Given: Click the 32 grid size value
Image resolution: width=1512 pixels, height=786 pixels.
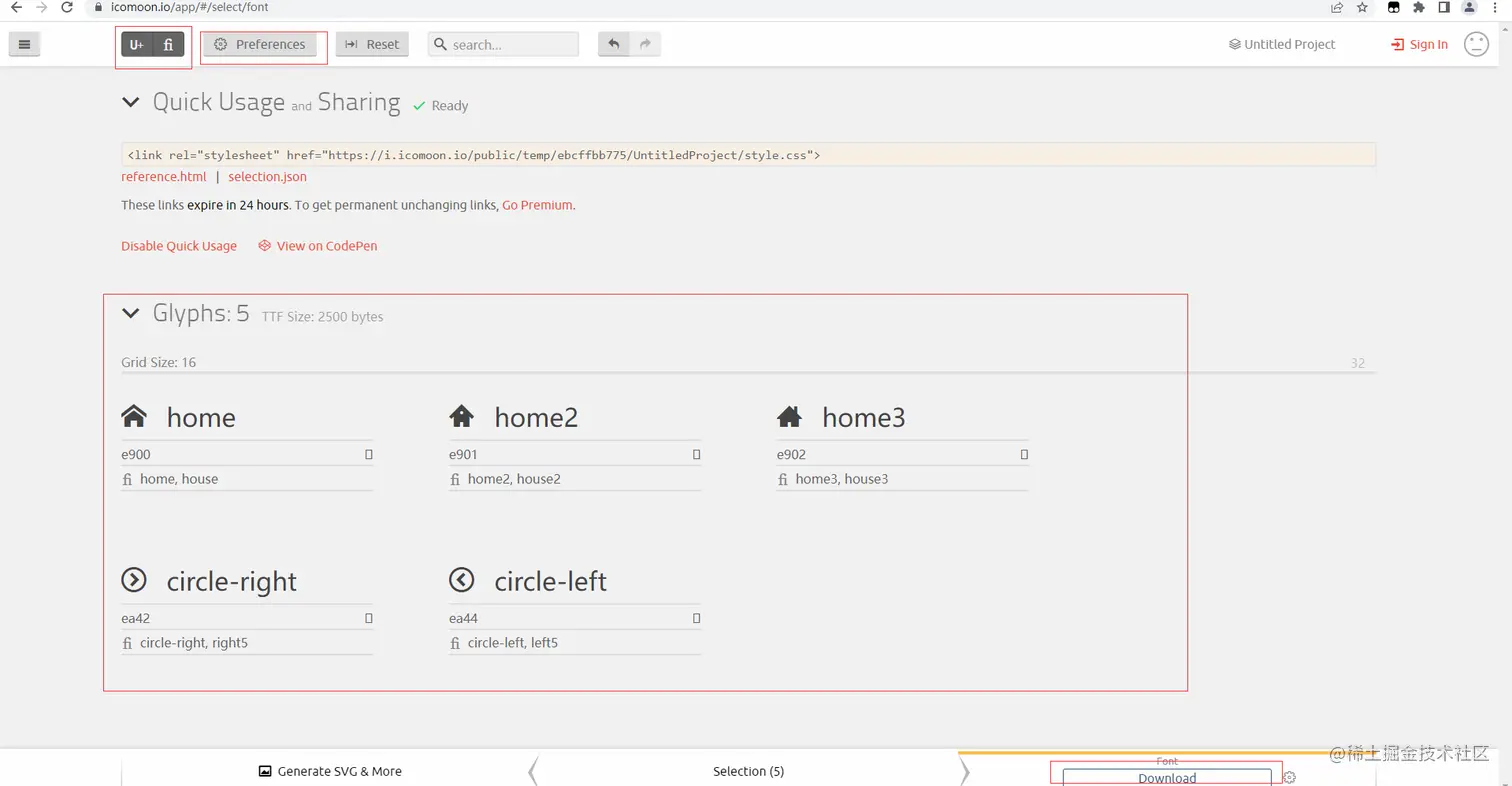Looking at the screenshot, I should tap(1358, 363).
